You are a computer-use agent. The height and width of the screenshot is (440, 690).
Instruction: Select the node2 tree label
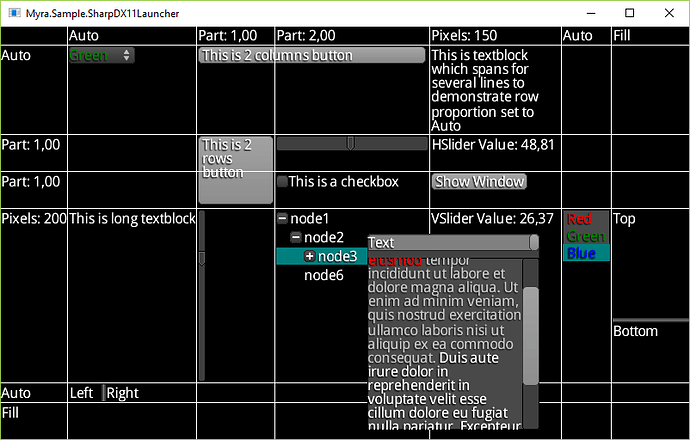323,238
